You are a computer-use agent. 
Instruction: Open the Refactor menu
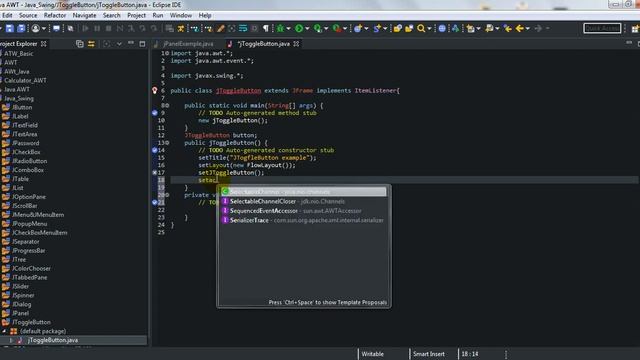tap(55, 16)
